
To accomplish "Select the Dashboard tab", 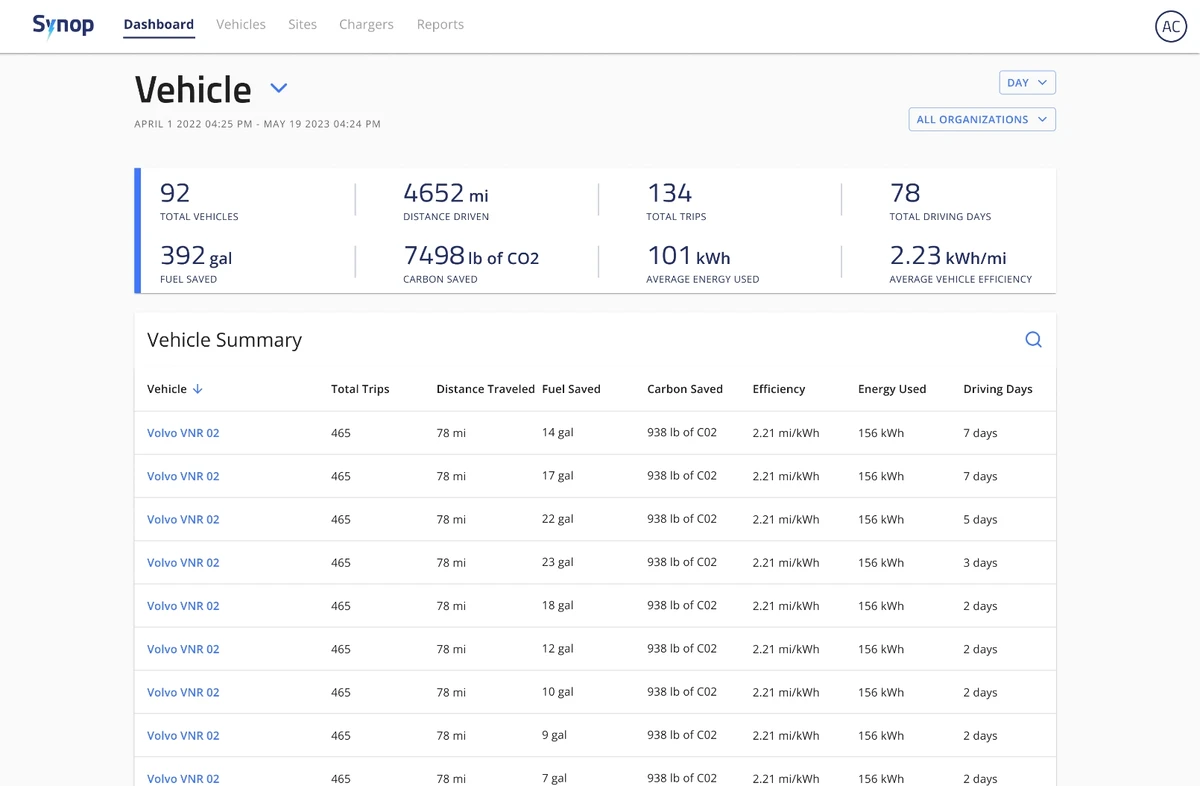I will (159, 24).
